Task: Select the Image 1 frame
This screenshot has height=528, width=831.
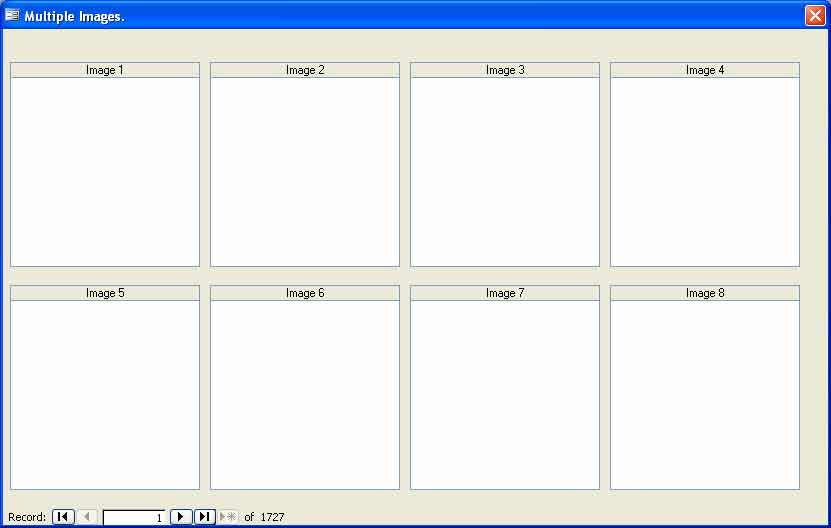Action: (x=105, y=172)
